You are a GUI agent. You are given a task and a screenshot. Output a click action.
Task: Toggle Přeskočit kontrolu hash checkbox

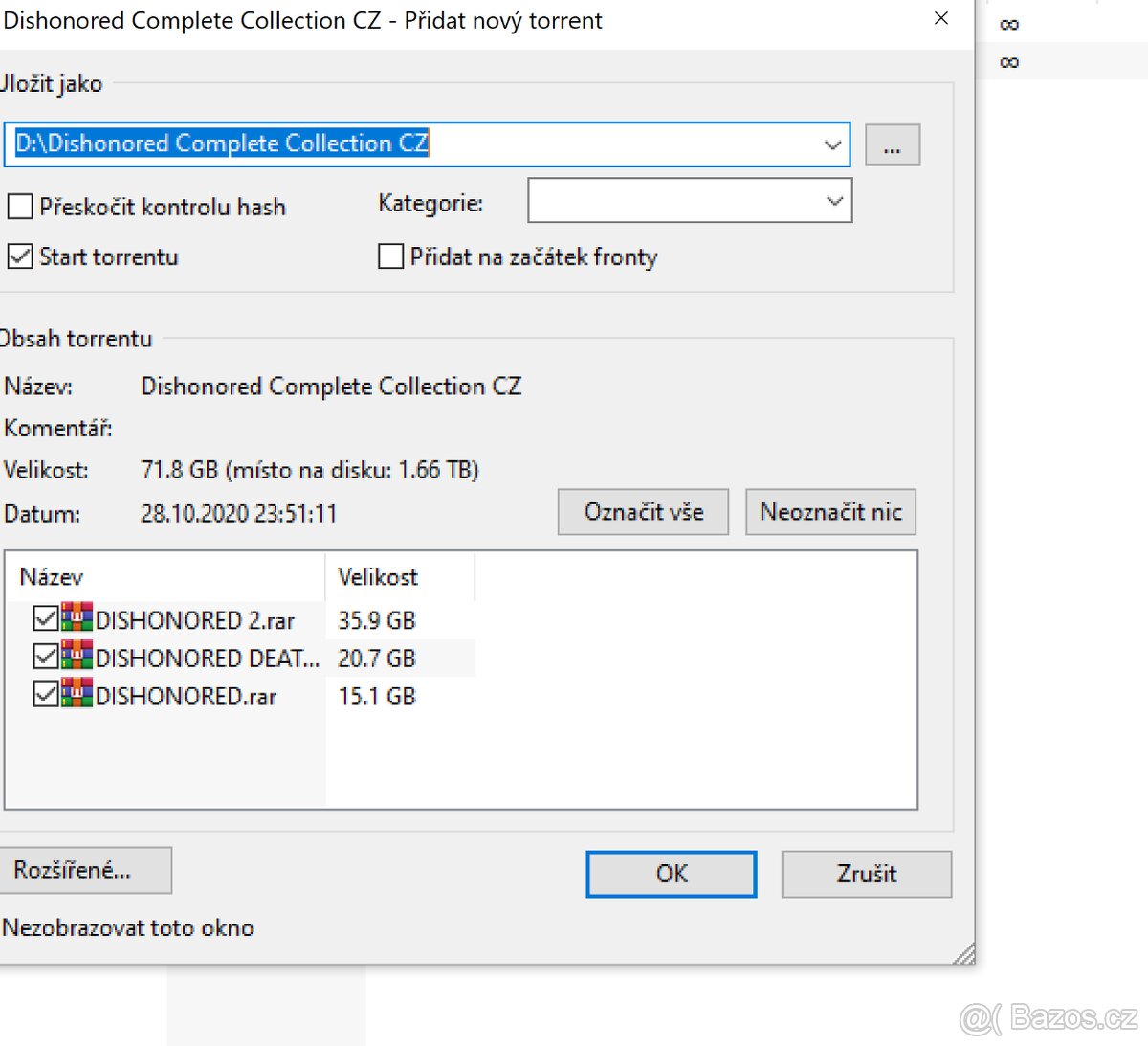coord(20,206)
